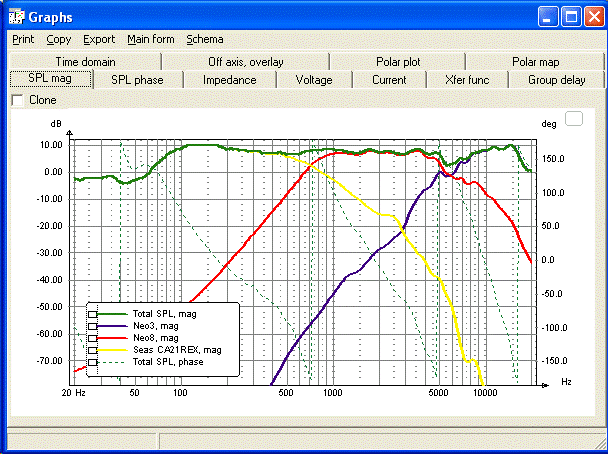Viewport: 608px width, 454px height.
Task: Open the Main form menu
Action: coord(151,40)
